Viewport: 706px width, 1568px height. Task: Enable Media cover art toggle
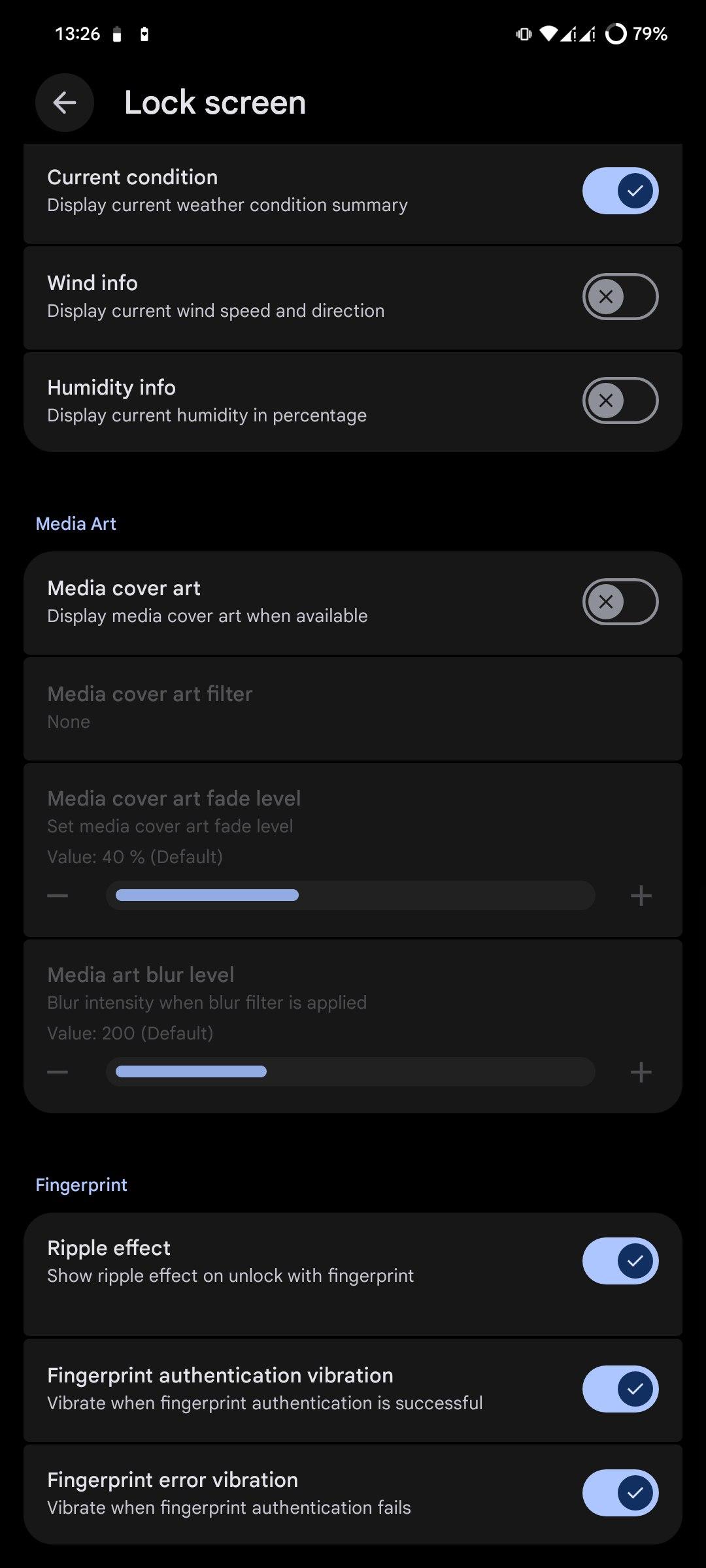coord(620,602)
